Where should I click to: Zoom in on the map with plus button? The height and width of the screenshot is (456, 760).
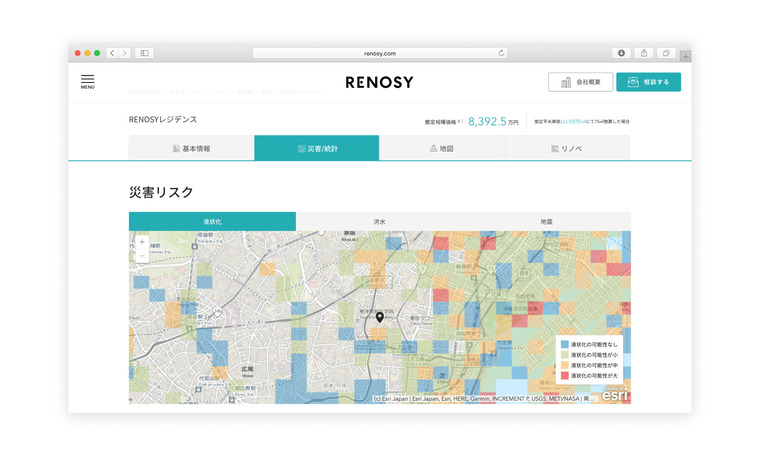tap(142, 242)
